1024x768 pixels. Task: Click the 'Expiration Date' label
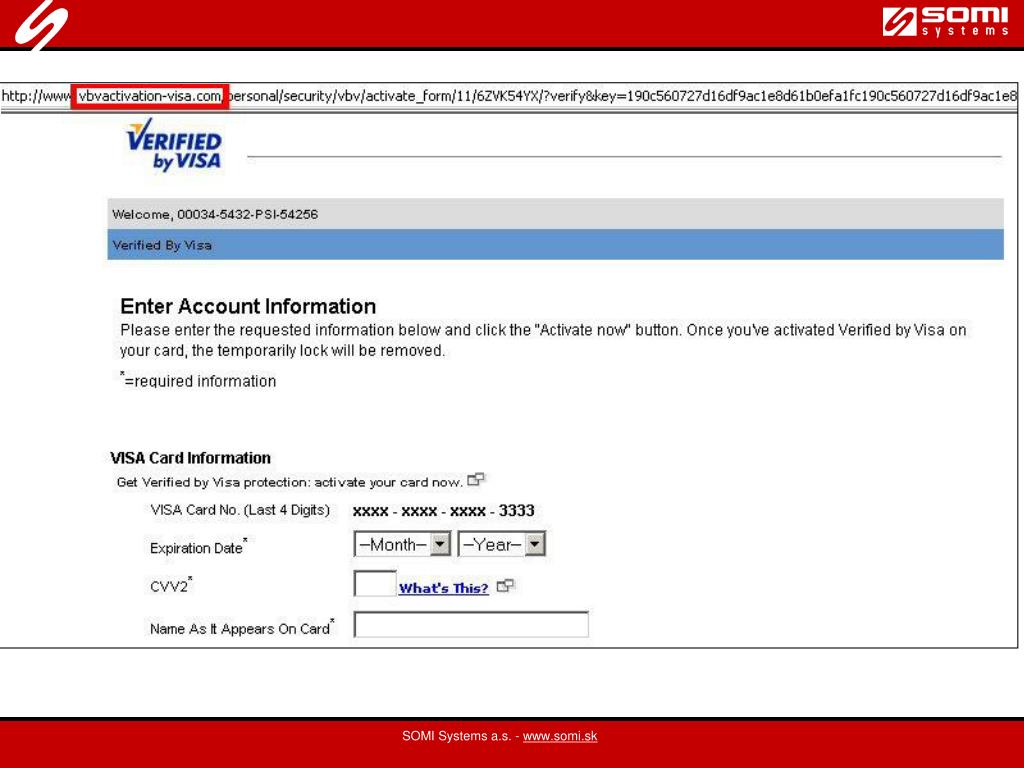point(199,547)
